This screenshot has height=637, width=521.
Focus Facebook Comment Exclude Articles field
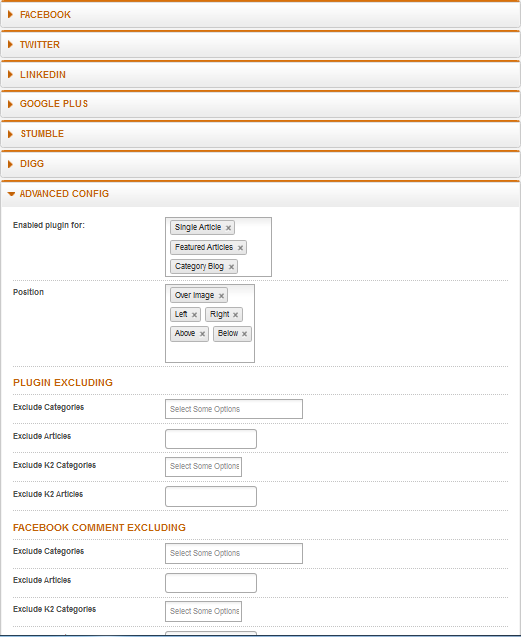[211, 583]
